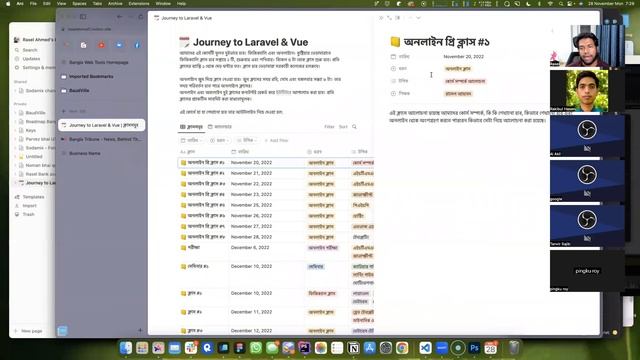Open side peek page in full view
Screen dimensions: 640x360
click(x=389, y=18)
